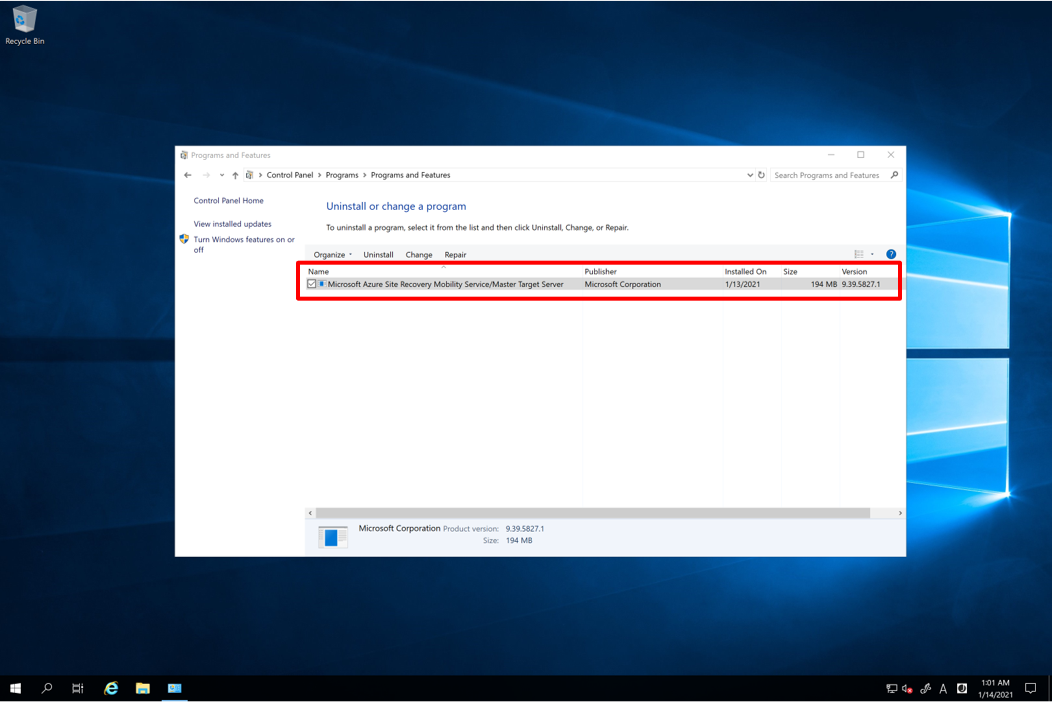Click the Forward navigation arrow
The image size is (1052, 702).
click(206, 175)
